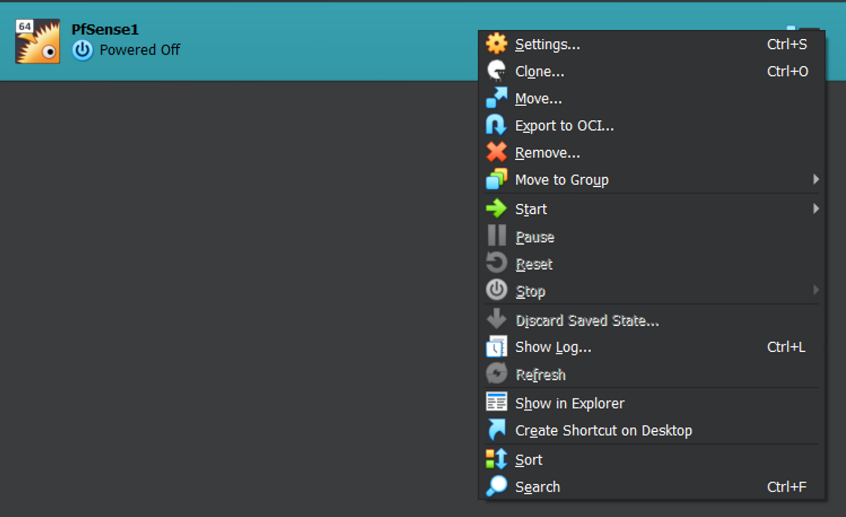Open Settings... from the context menu
Screen dimensions: 846x517
pyautogui.click(x=652, y=44)
